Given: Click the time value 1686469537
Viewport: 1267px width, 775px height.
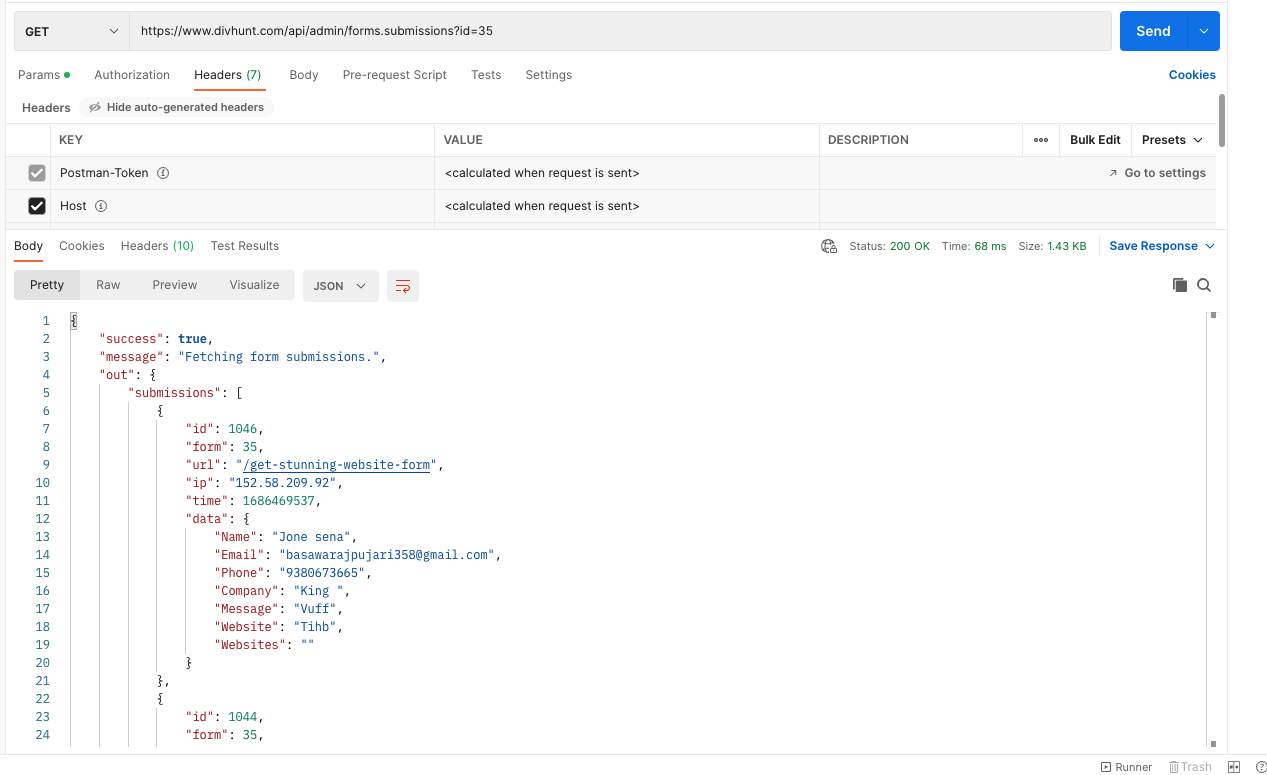Looking at the screenshot, I should pyautogui.click(x=279, y=501).
